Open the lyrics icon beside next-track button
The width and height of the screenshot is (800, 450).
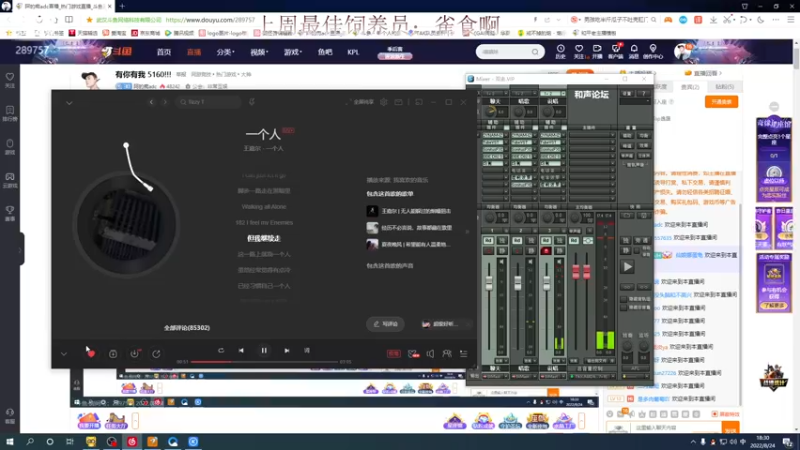click(307, 351)
